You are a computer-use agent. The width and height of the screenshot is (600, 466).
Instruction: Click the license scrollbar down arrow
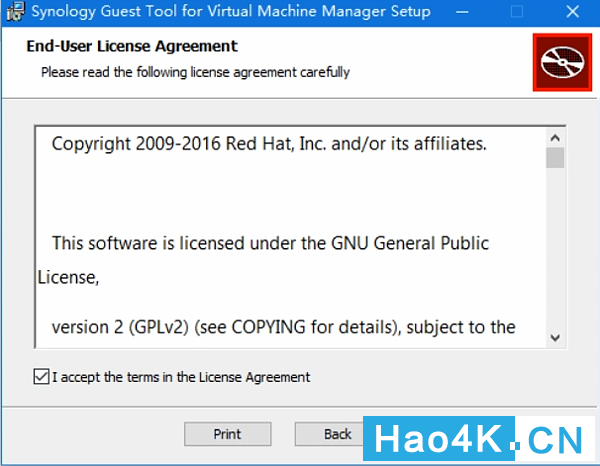[x=555, y=337]
